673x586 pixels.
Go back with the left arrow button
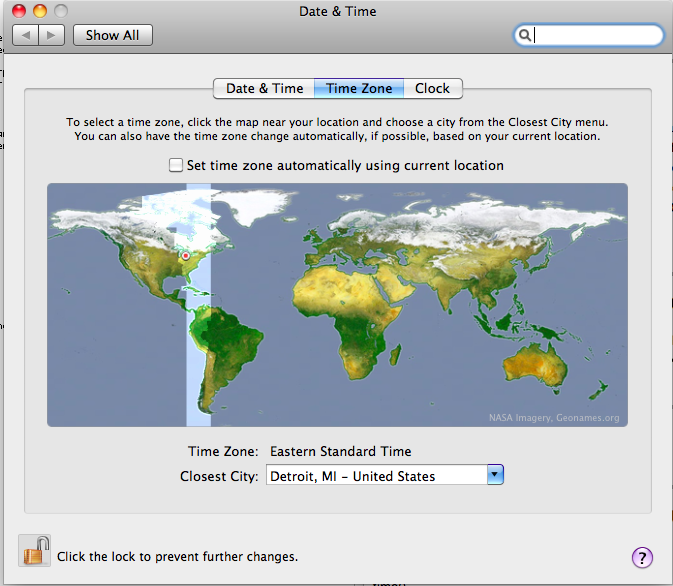point(26,35)
